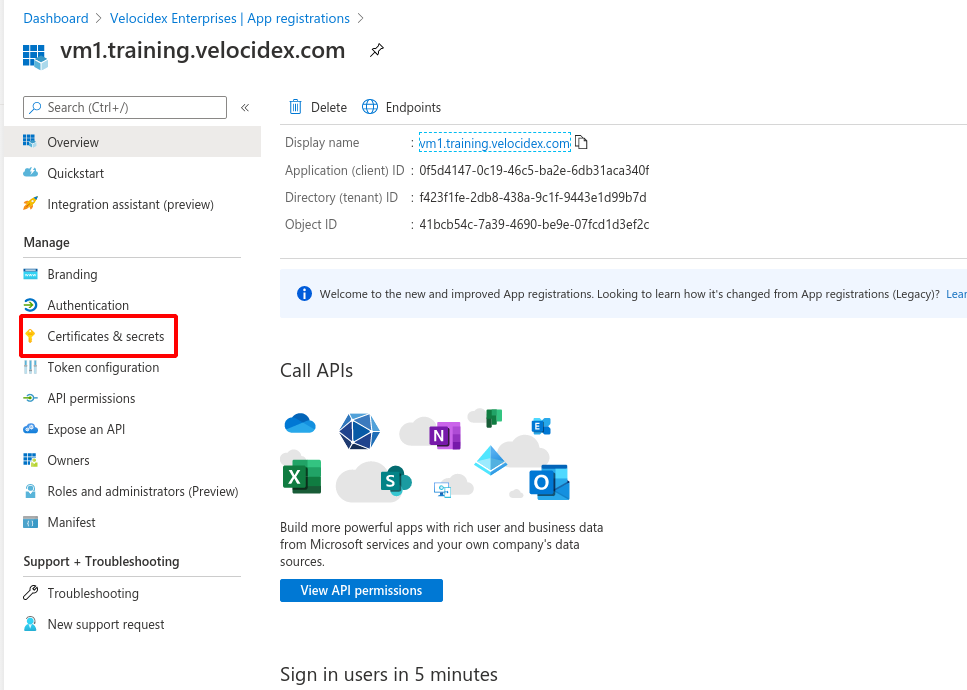967x690 pixels.
Task: Click the Quickstart cloud icon
Action: pyautogui.click(x=30, y=173)
